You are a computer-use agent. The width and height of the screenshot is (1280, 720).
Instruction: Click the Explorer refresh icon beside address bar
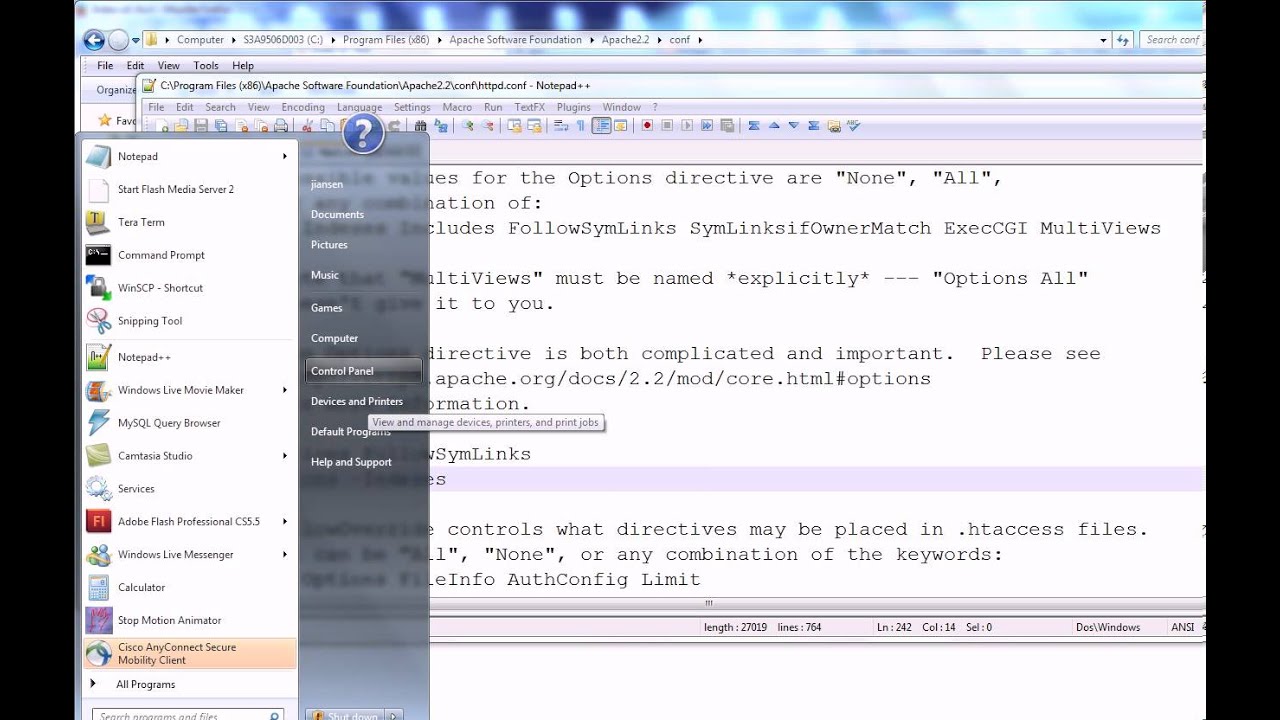pyautogui.click(x=1123, y=40)
